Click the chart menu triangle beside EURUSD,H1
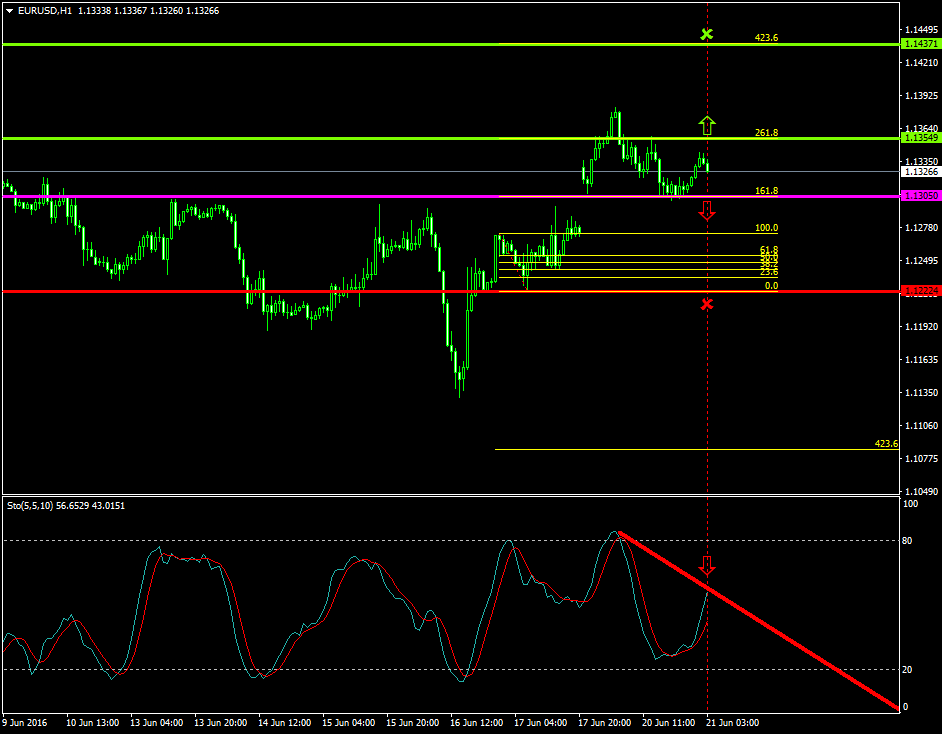Image resolution: width=942 pixels, height=734 pixels. [x=10, y=11]
